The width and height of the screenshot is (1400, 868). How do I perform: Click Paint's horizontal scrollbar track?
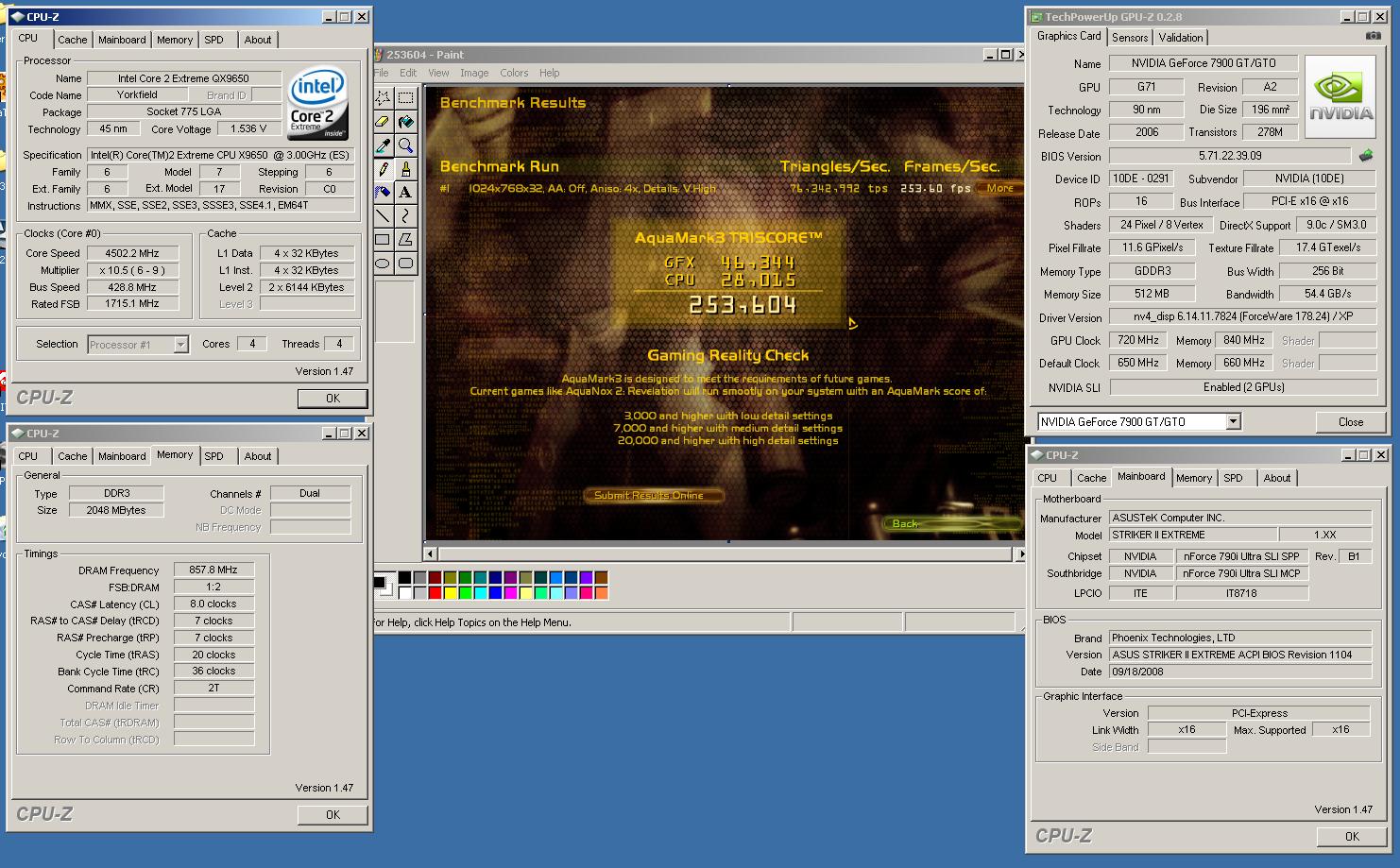[x=725, y=553]
